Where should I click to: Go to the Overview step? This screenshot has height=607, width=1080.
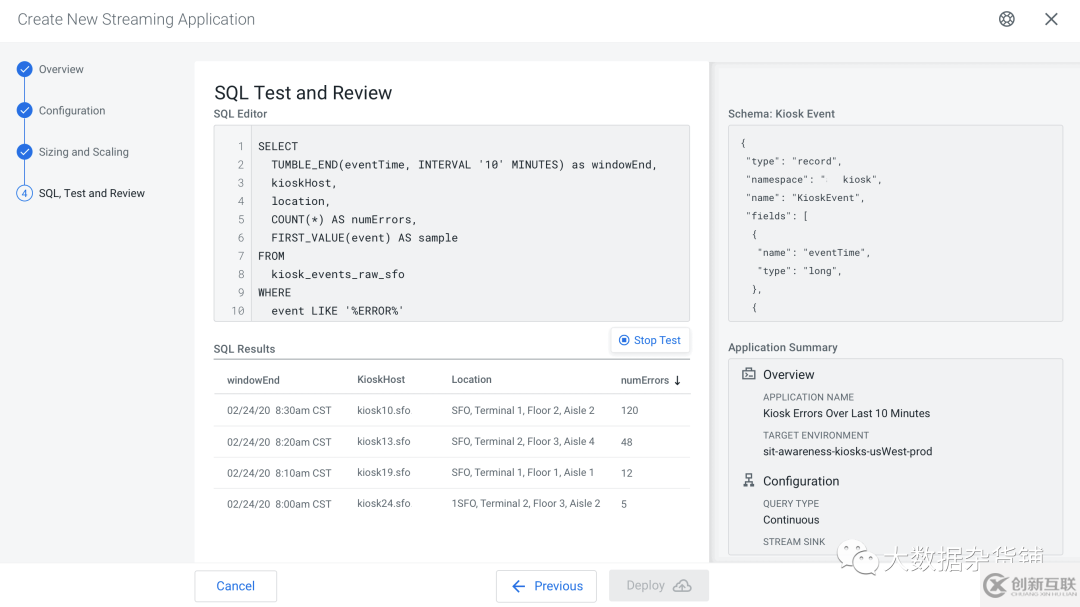(x=61, y=69)
